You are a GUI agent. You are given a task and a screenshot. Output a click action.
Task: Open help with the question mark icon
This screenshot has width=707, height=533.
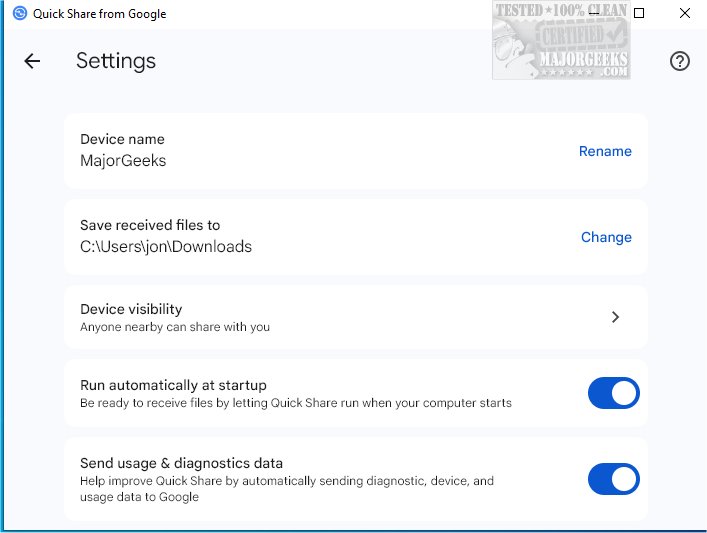[680, 61]
